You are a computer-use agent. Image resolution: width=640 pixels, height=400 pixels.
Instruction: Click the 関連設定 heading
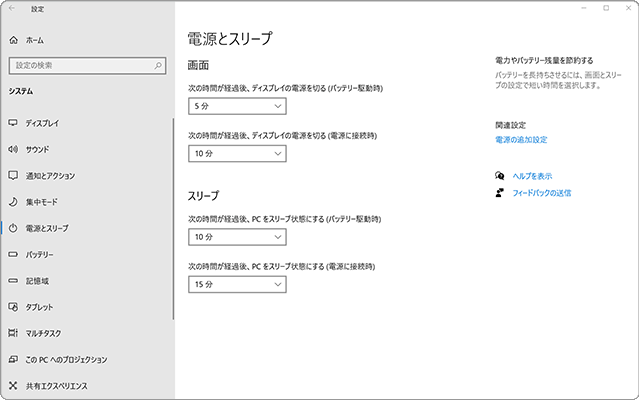coord(511,125)
